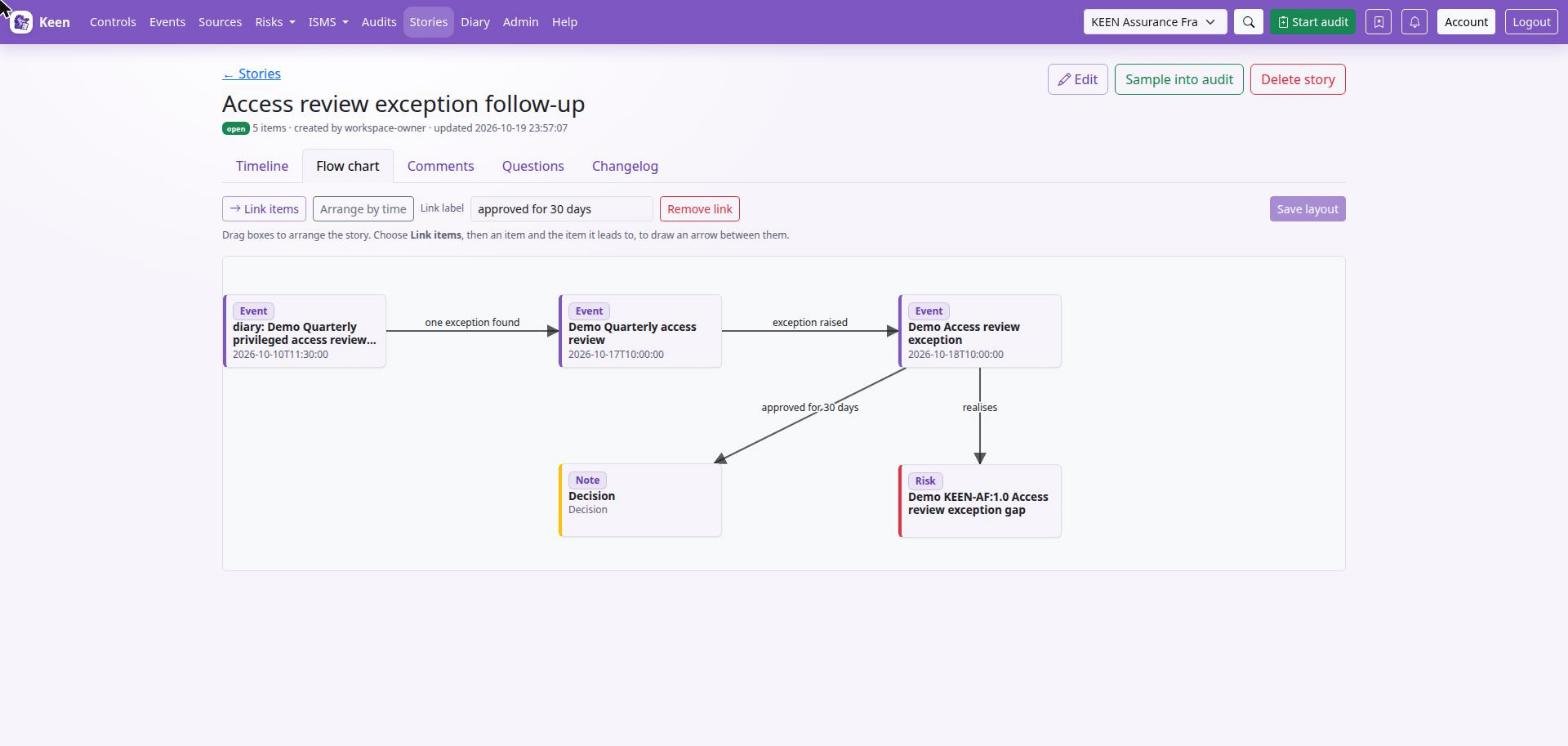Focus the Link label input field
Viewport: 1568px width, 746px height.
click(x=561, y=209)
